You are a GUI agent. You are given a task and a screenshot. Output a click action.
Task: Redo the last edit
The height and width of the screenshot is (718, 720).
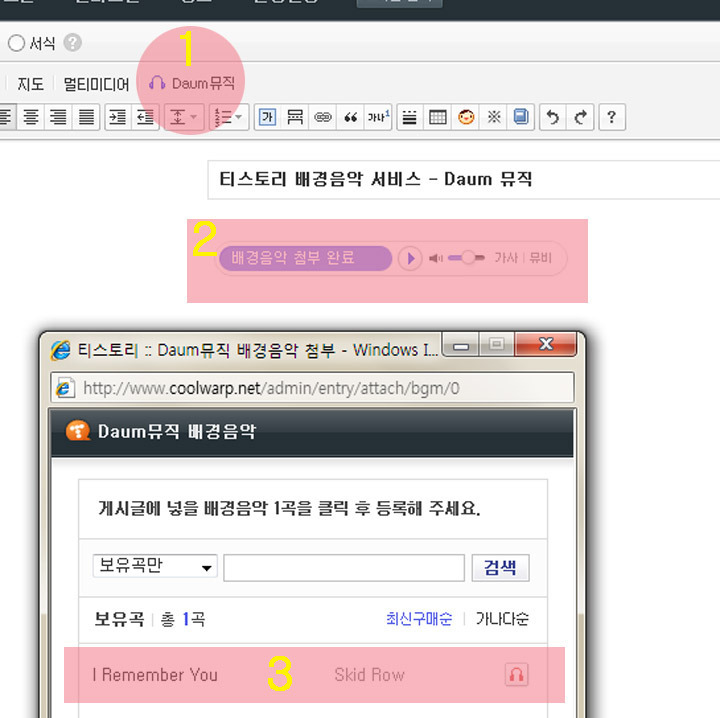pyautogui.click(x=580, y=117)
